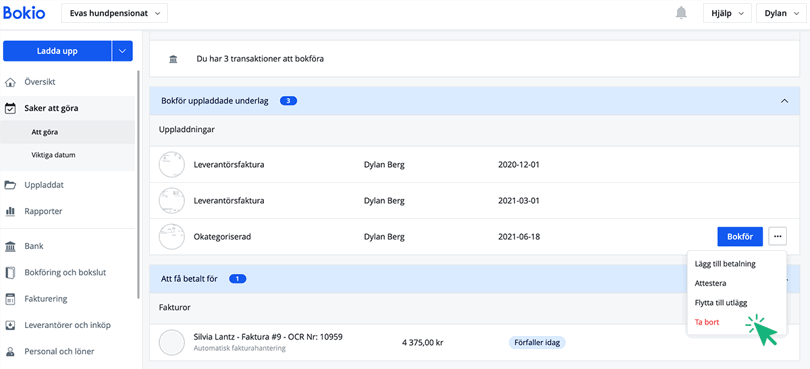The width and height of the screenshot is (810, 369).
Task: Choose the red Ta bort option
Action: click(707, 322)
